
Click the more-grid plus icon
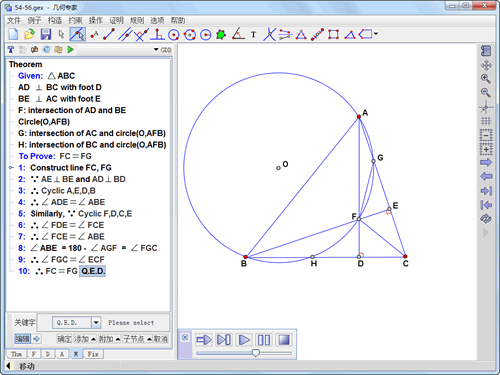[486, 149]
